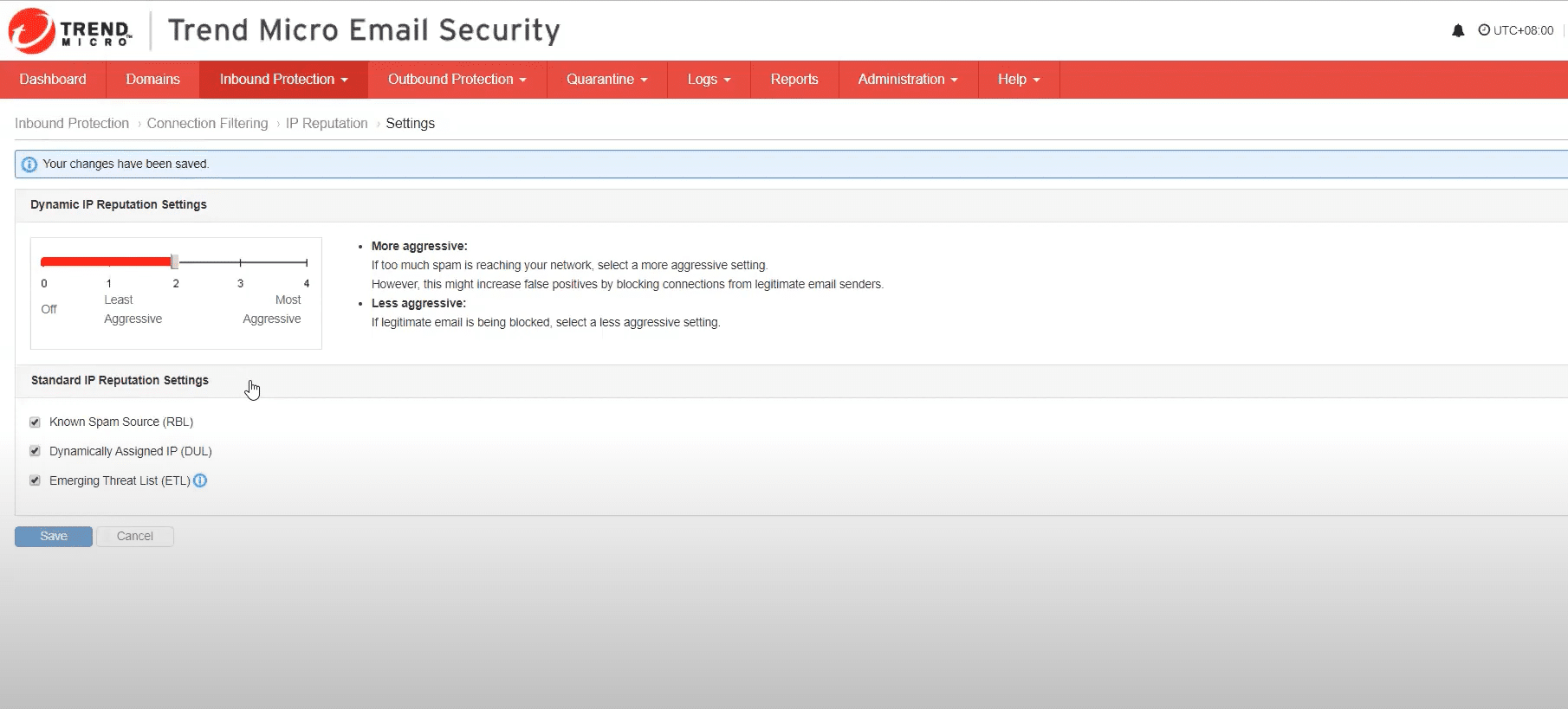The width and height of the screenshot is (1568, 709).
Task: Open the Domains tab
Action: point(152,80)
